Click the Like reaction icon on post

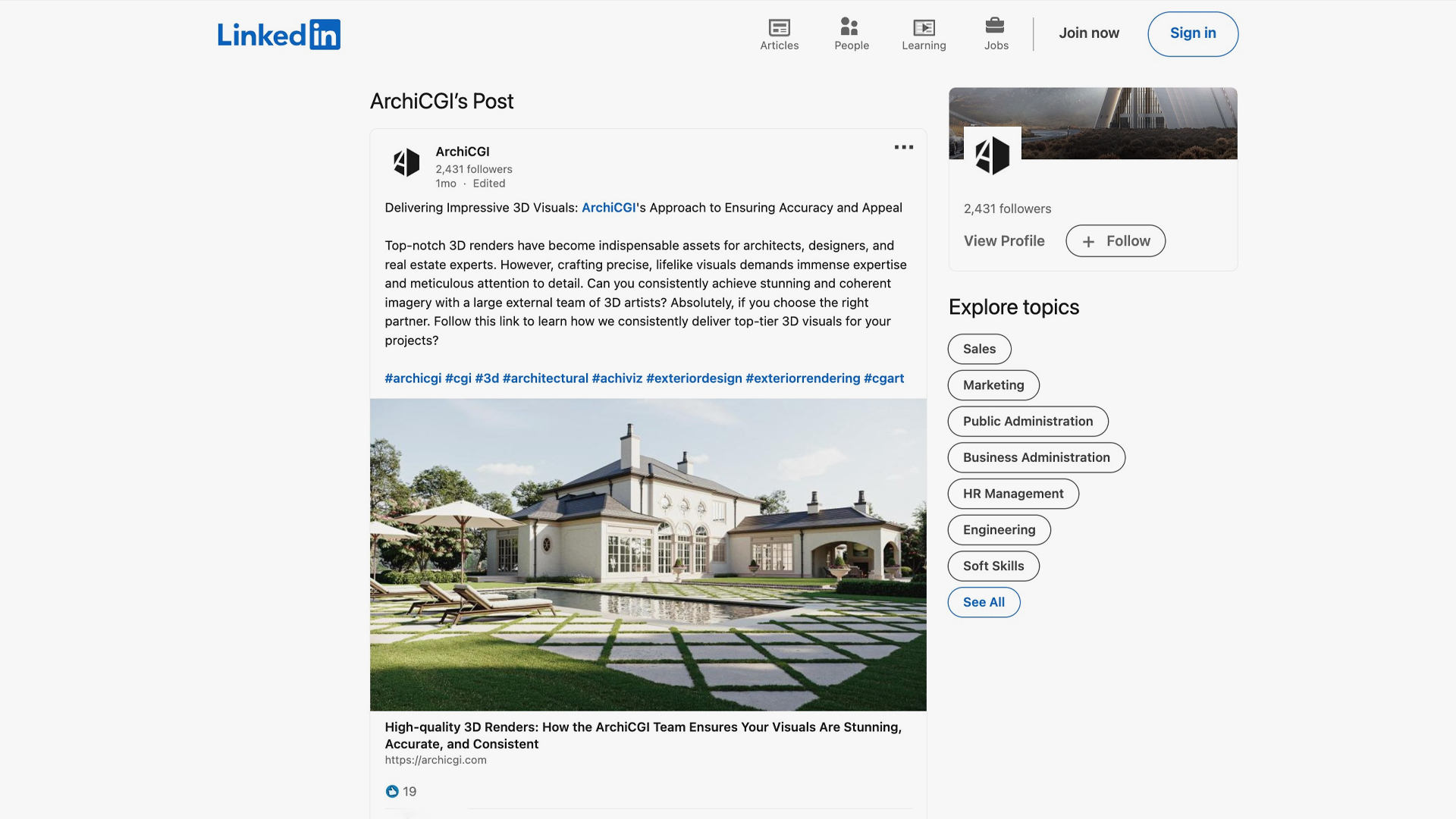(392, 791)
